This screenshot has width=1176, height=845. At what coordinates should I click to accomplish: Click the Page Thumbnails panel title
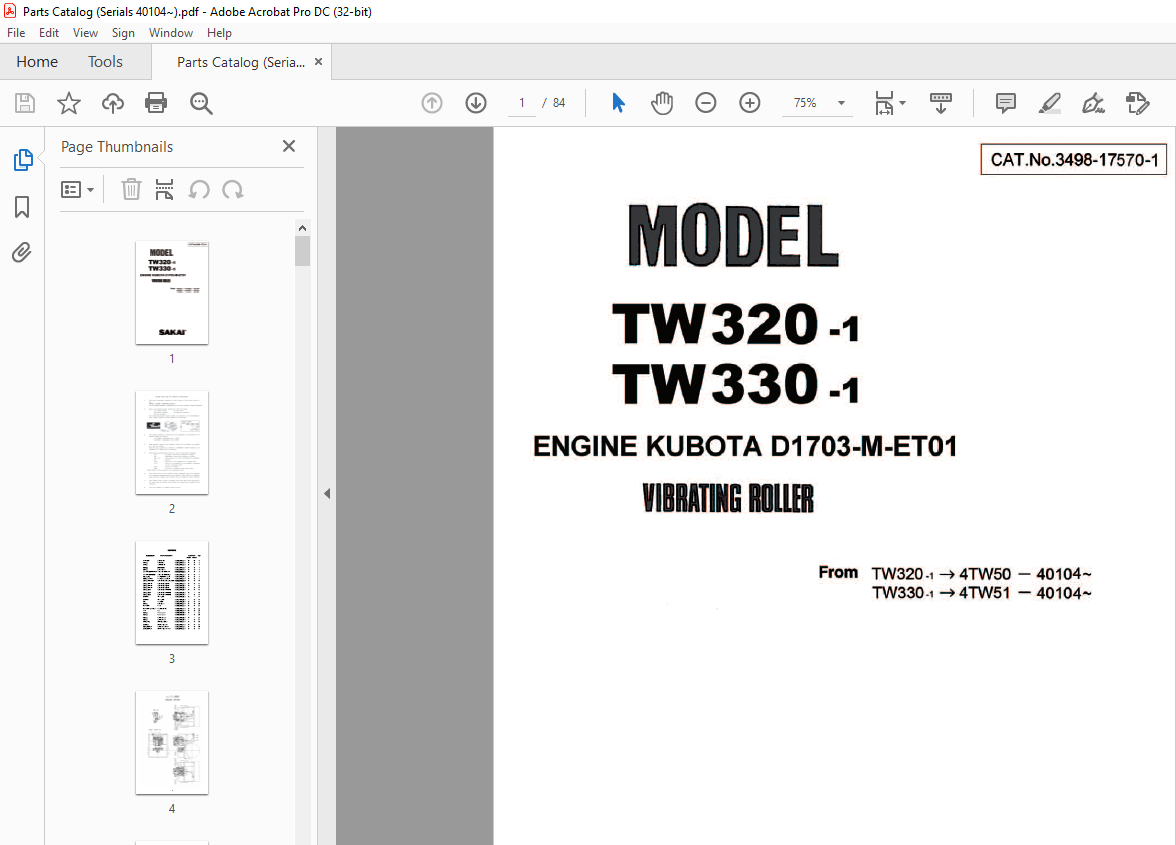coord(117,147)
